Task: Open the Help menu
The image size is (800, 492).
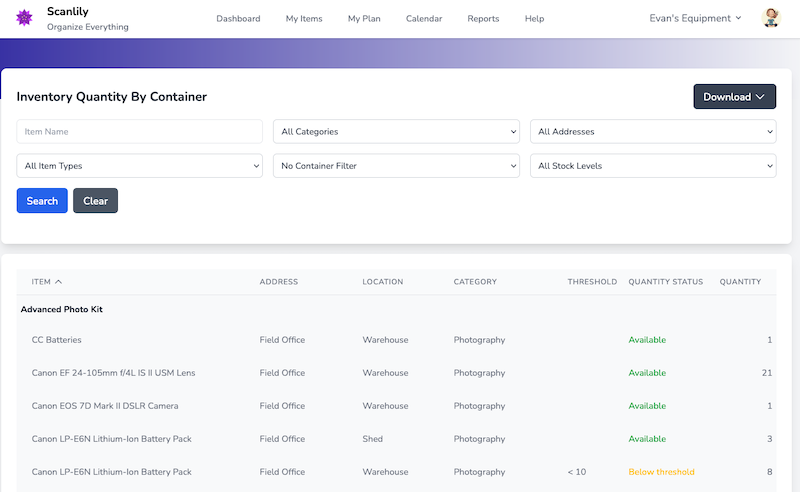Action: pos(534,19)
